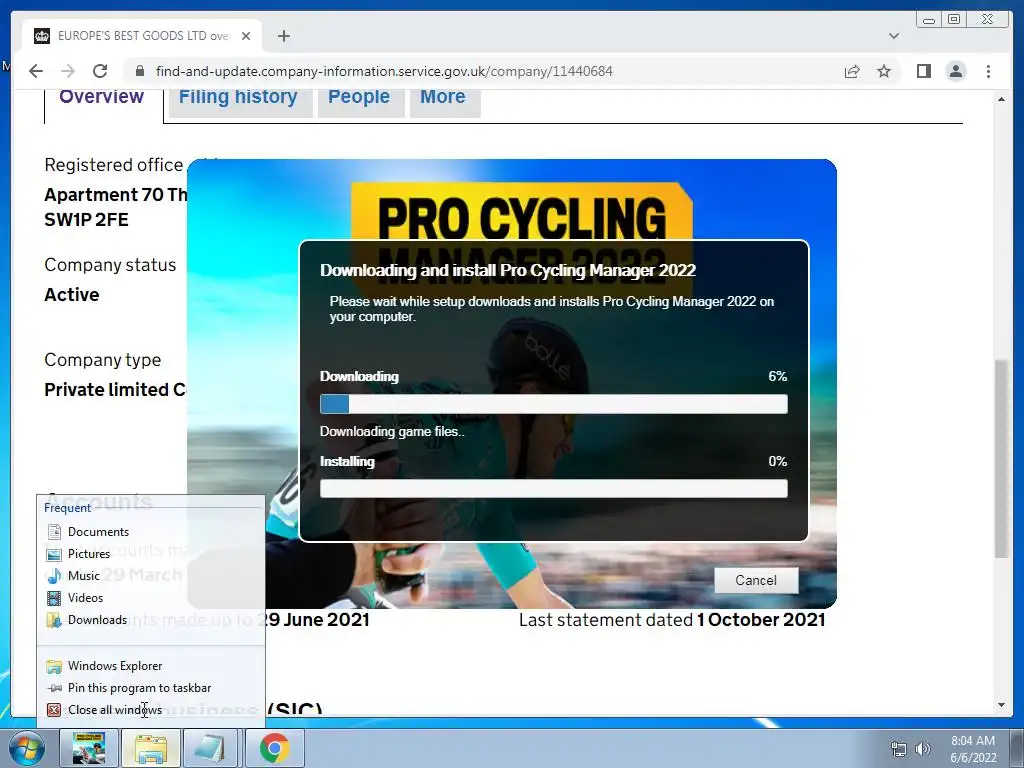The width and height of the screenshot is (1024, 768).
Task: Open Videos from jump list
Action: [151, 598]
